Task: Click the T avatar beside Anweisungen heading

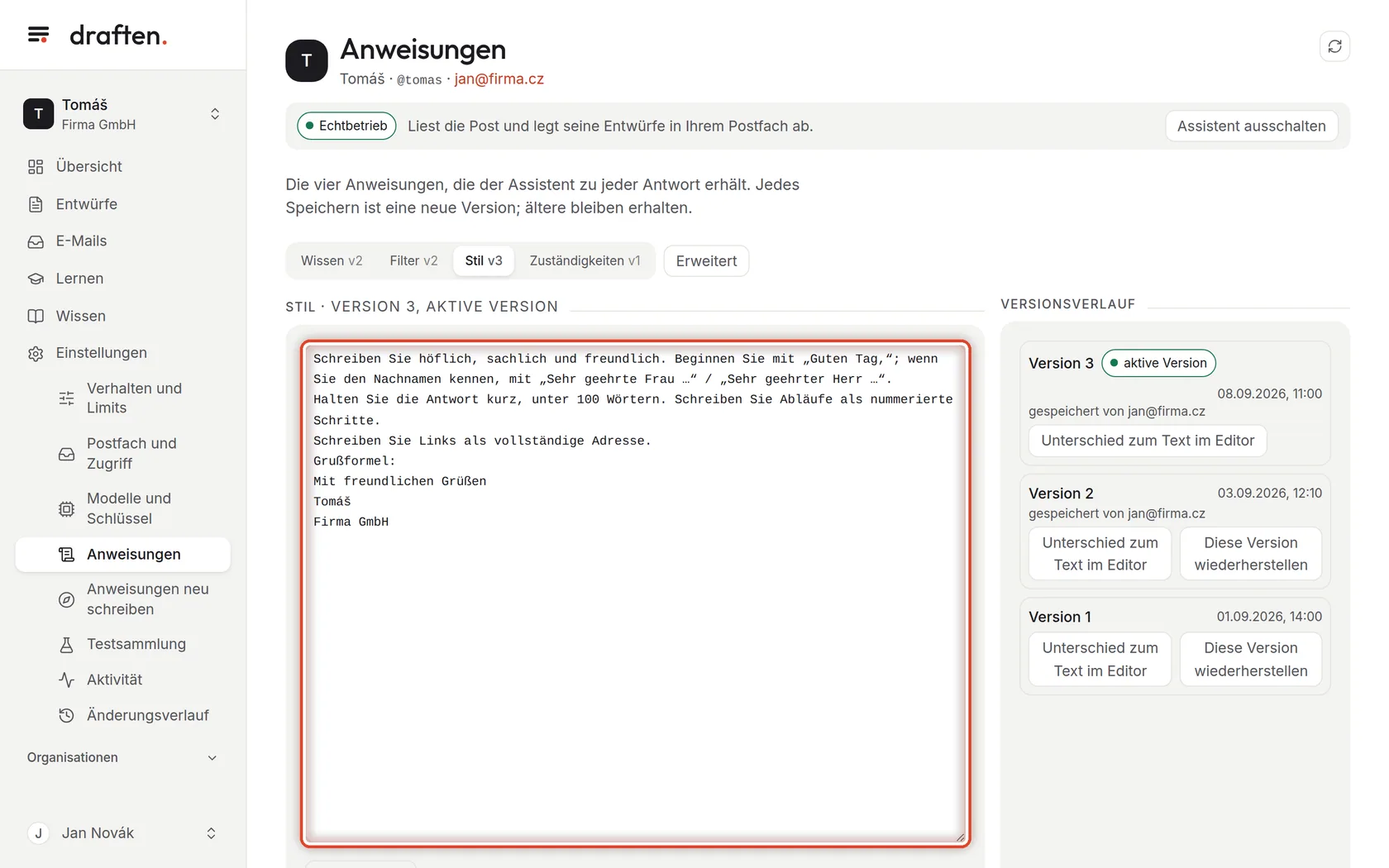Action: 307,60
